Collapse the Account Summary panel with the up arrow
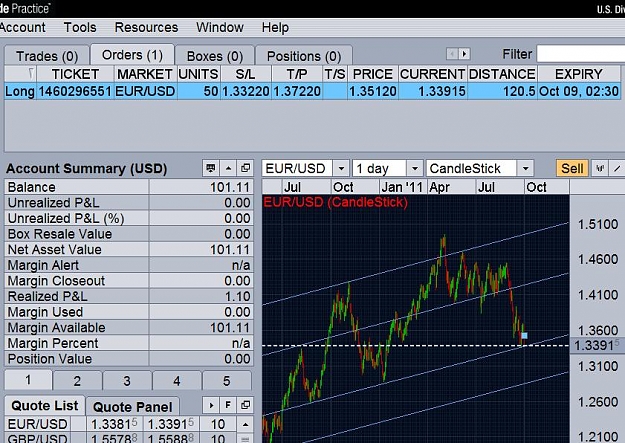The width and height of the screenshot is (625, 443). click(228, 168)
